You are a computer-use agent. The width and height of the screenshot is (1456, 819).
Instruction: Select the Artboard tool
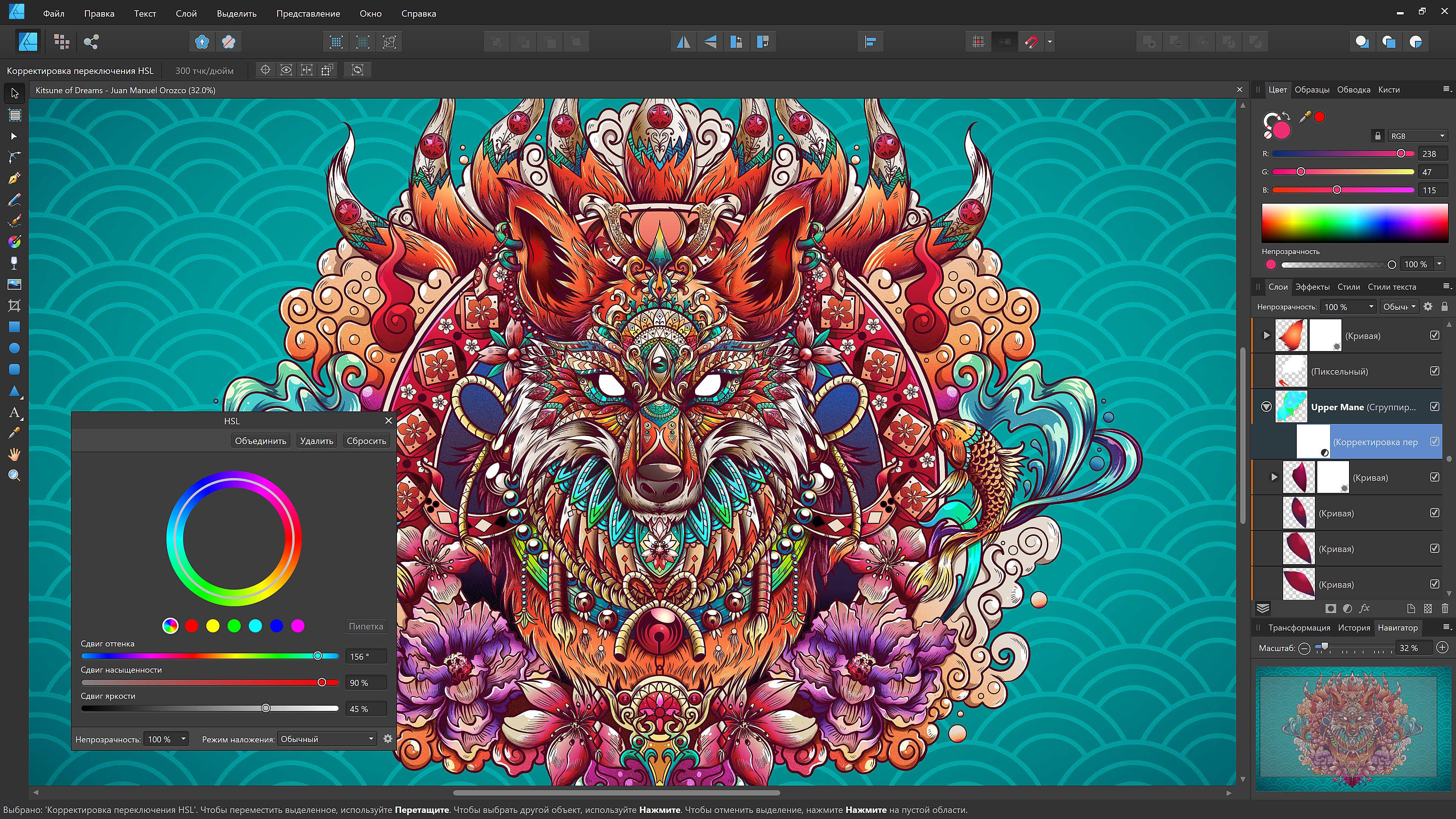tap(15, 115)
